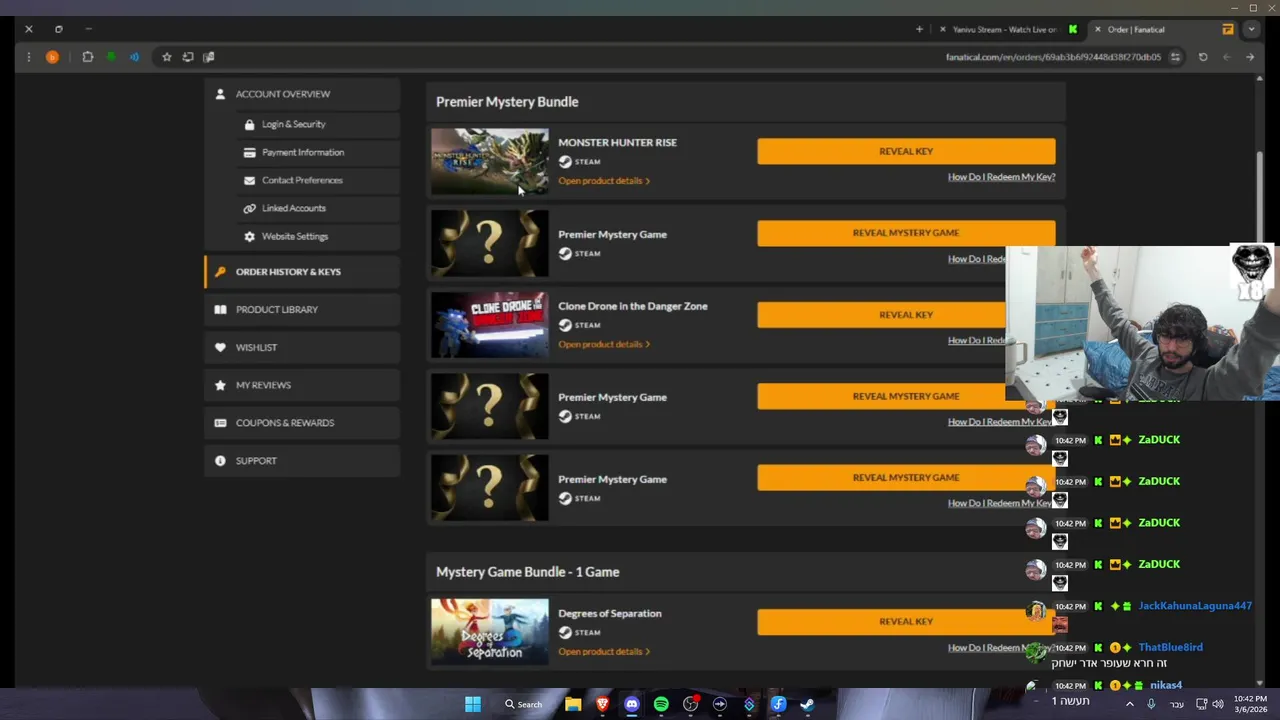This screenshot has height=720, width=1280.
Task: Bookmark the page with the star icon
Action: (166, 57)
